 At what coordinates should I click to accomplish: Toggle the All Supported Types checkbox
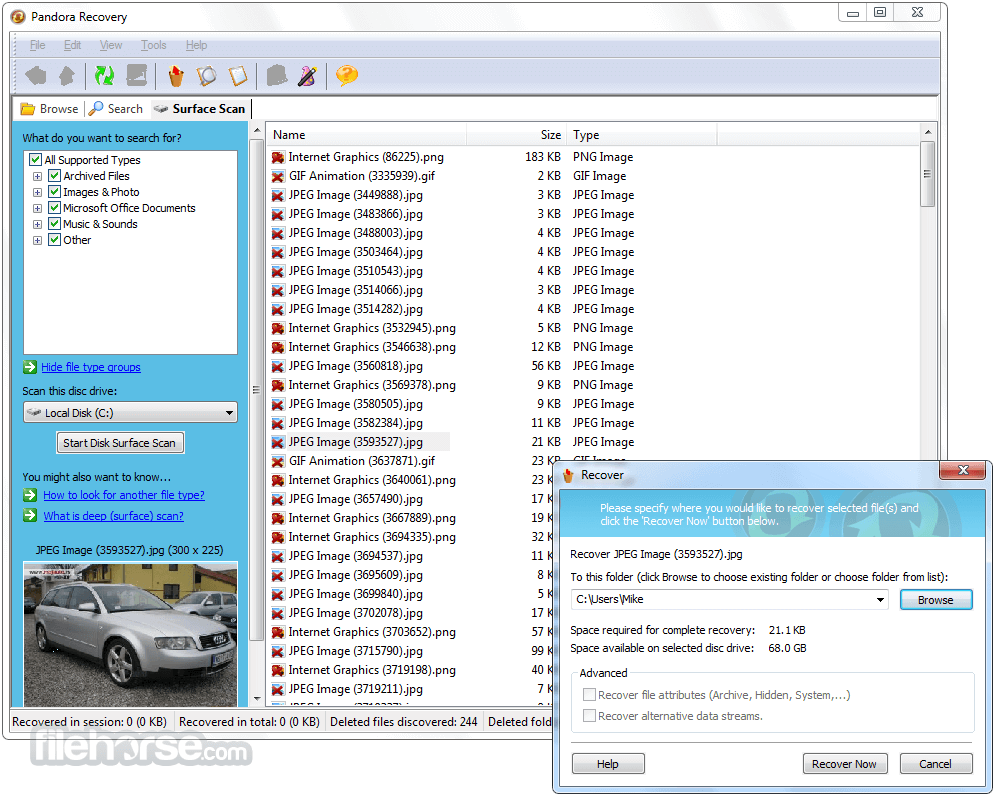(x=36, y=160)
